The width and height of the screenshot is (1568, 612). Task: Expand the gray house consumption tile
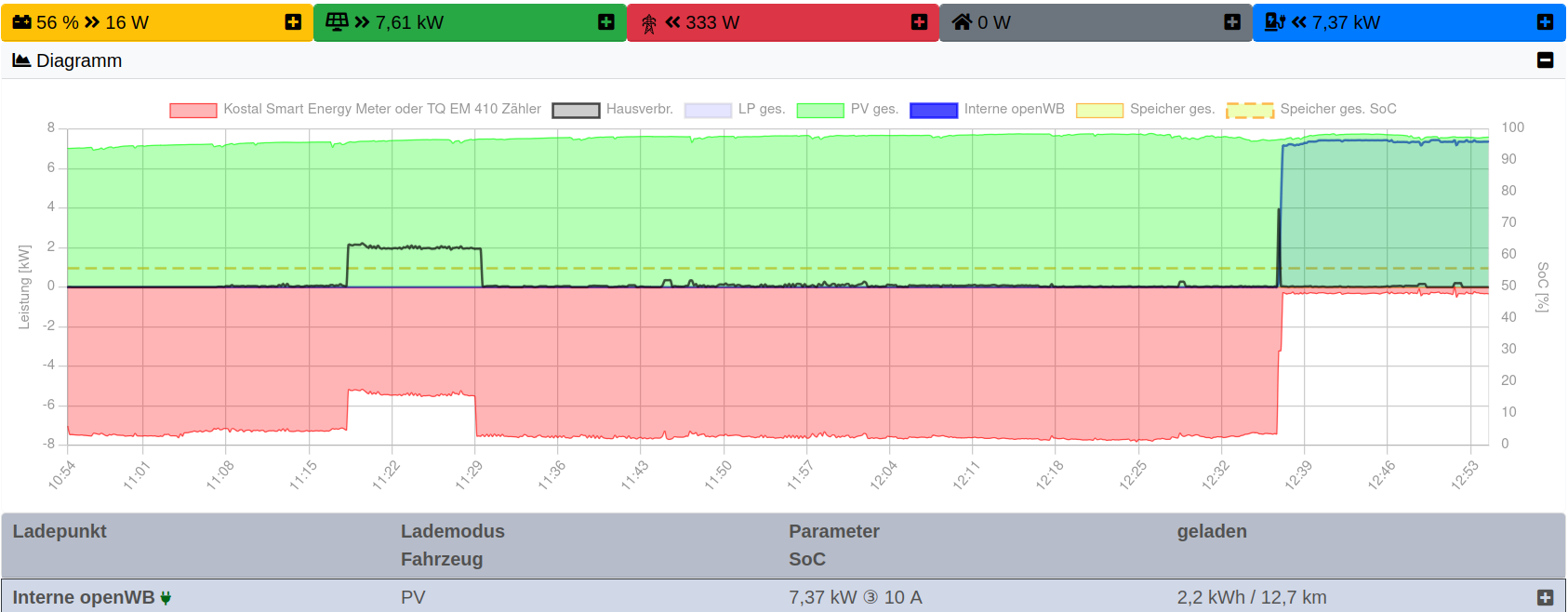coord(1232,22)
